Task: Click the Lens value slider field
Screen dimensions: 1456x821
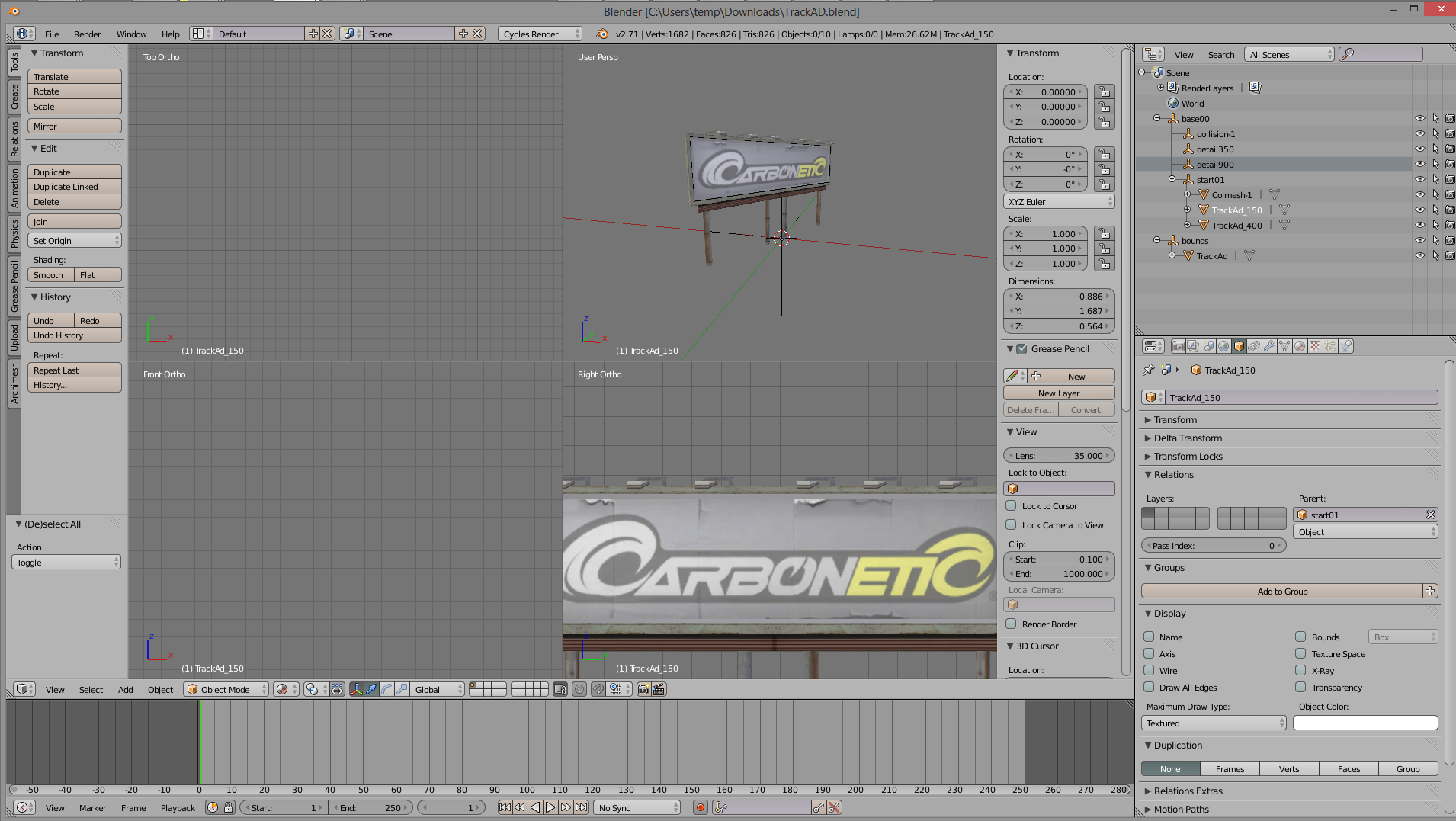Action: click(x=1059, y=455)
